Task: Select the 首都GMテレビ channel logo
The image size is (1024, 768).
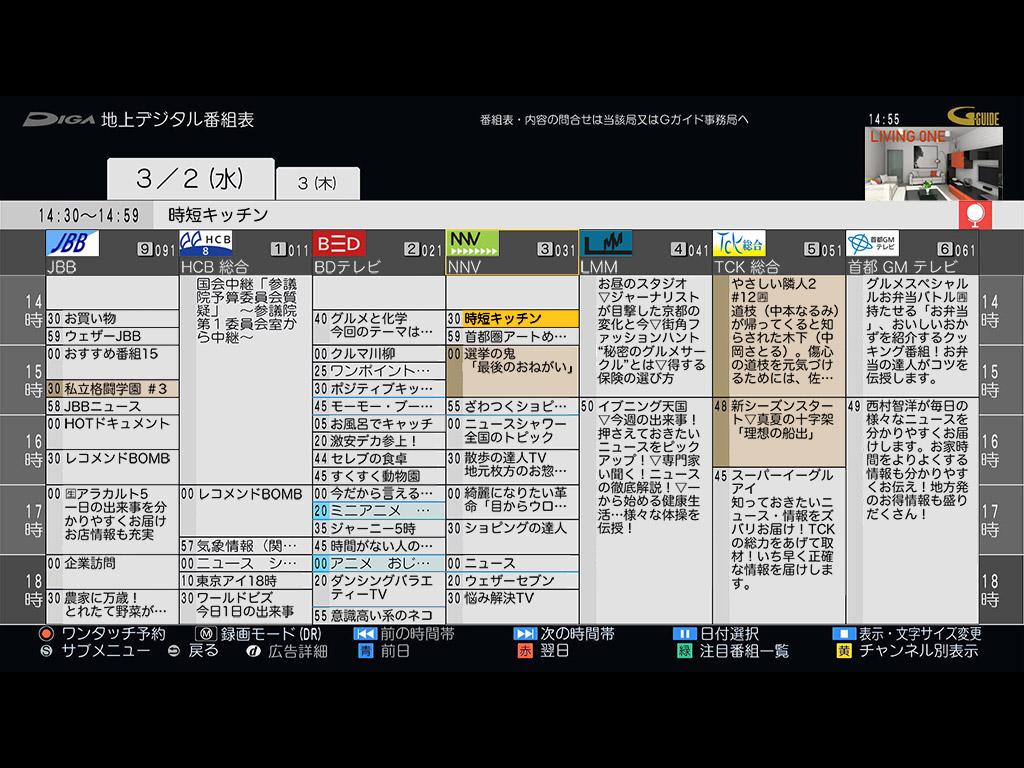Action: [x=872, y=244]
